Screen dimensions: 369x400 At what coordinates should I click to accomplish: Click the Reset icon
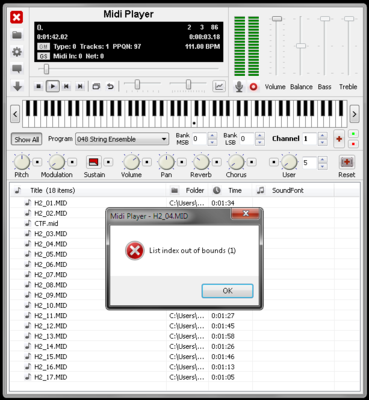point(347,162)
